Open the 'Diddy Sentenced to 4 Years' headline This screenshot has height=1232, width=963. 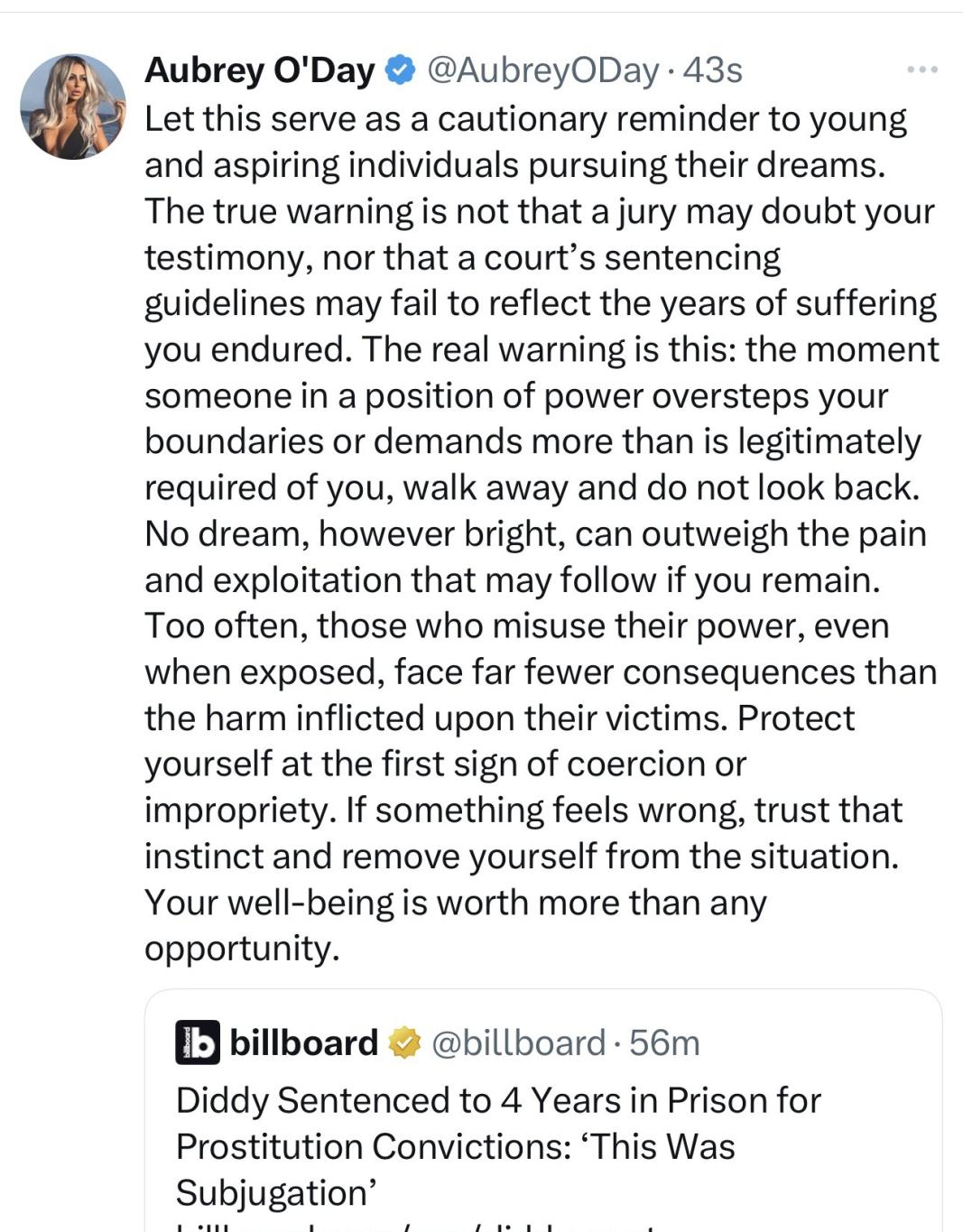(498, 1100)
